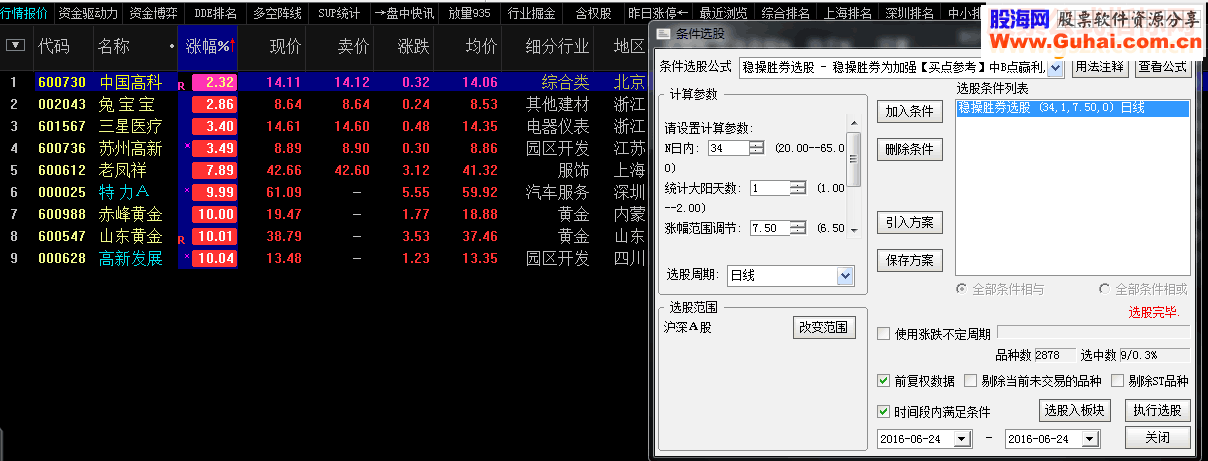The height and width of the screenshot is (461, 1208).
Task: Click the 加入条件 button
Action: coord(909,112)
